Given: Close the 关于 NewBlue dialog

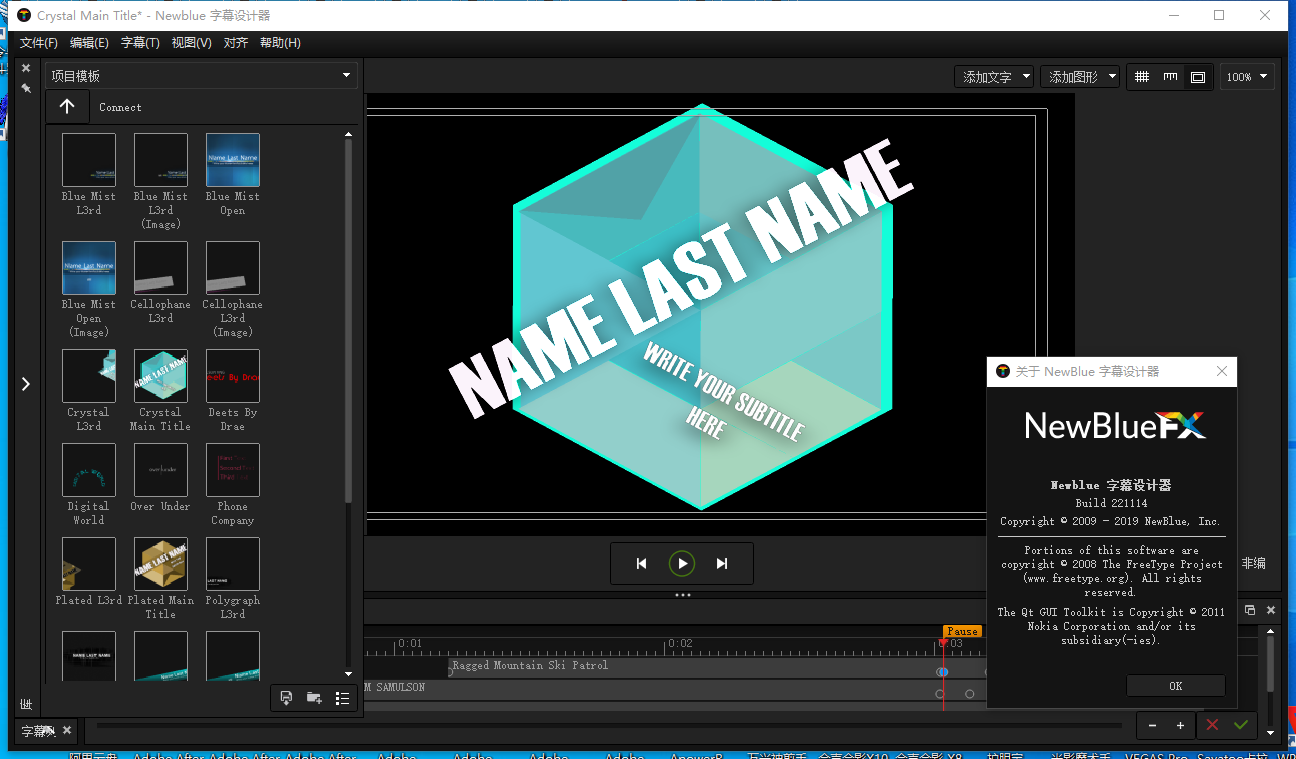Looking at the screenshot, I should coord(1221,371).
